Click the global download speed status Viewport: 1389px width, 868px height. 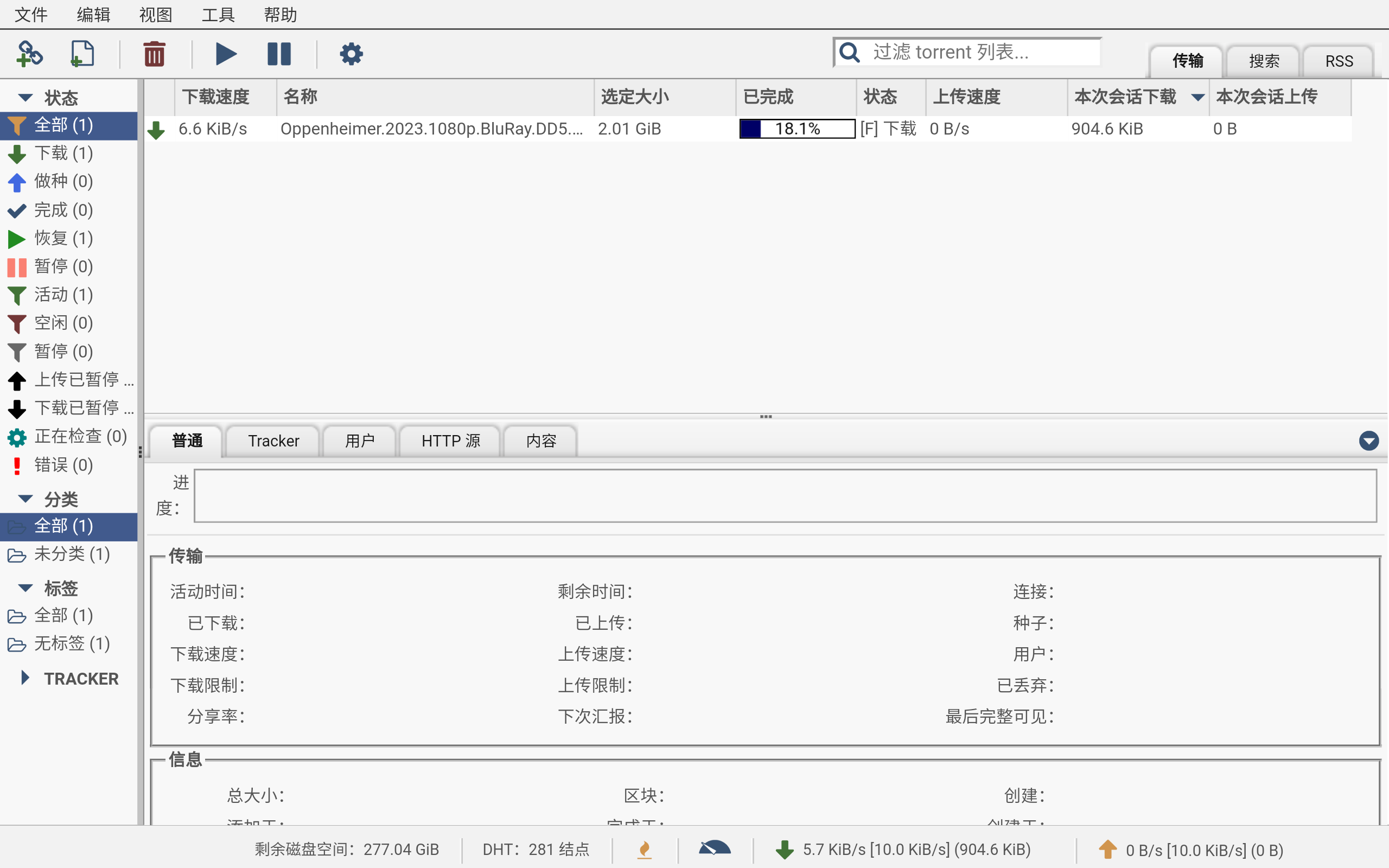point(903,850)
